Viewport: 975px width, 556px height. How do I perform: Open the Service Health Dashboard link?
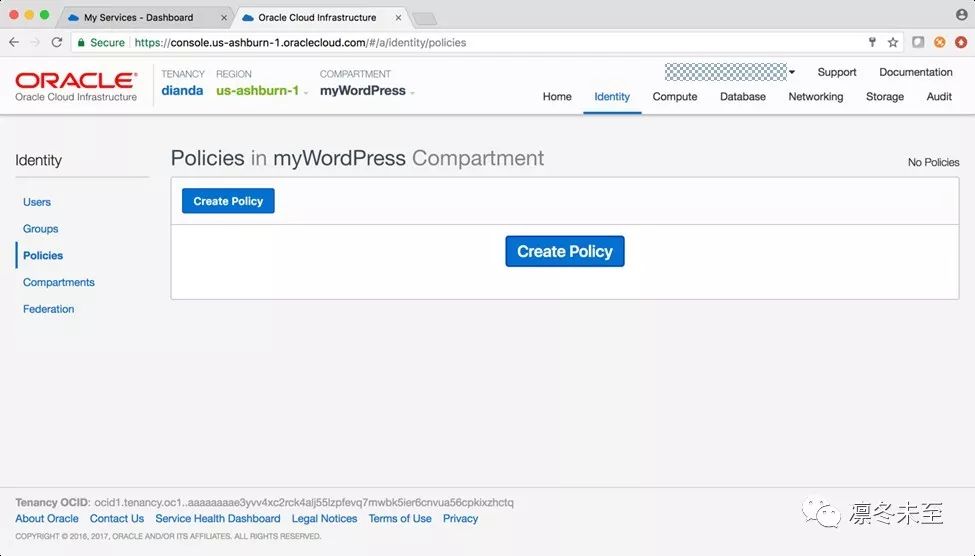[x=218, y=519]
